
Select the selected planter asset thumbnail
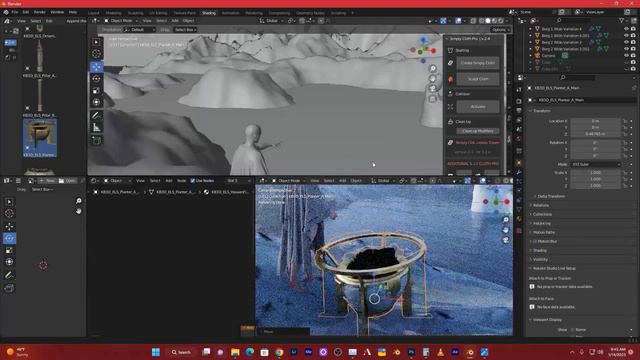[x=40, y=138]
